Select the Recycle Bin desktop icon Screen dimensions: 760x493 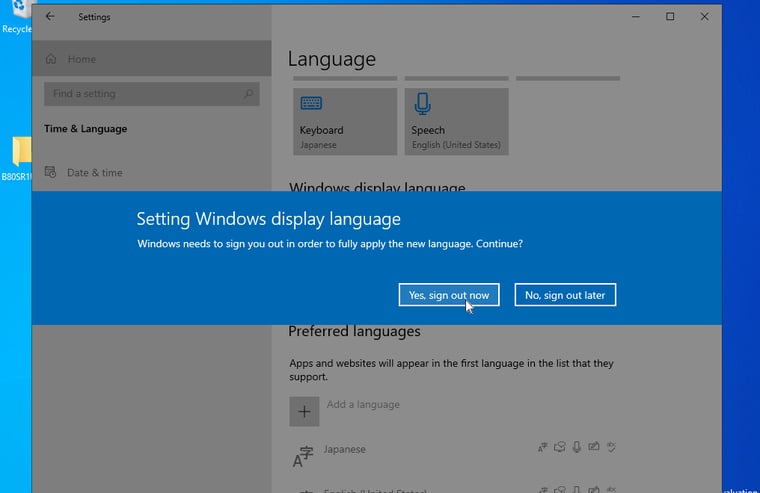point(16,17)
